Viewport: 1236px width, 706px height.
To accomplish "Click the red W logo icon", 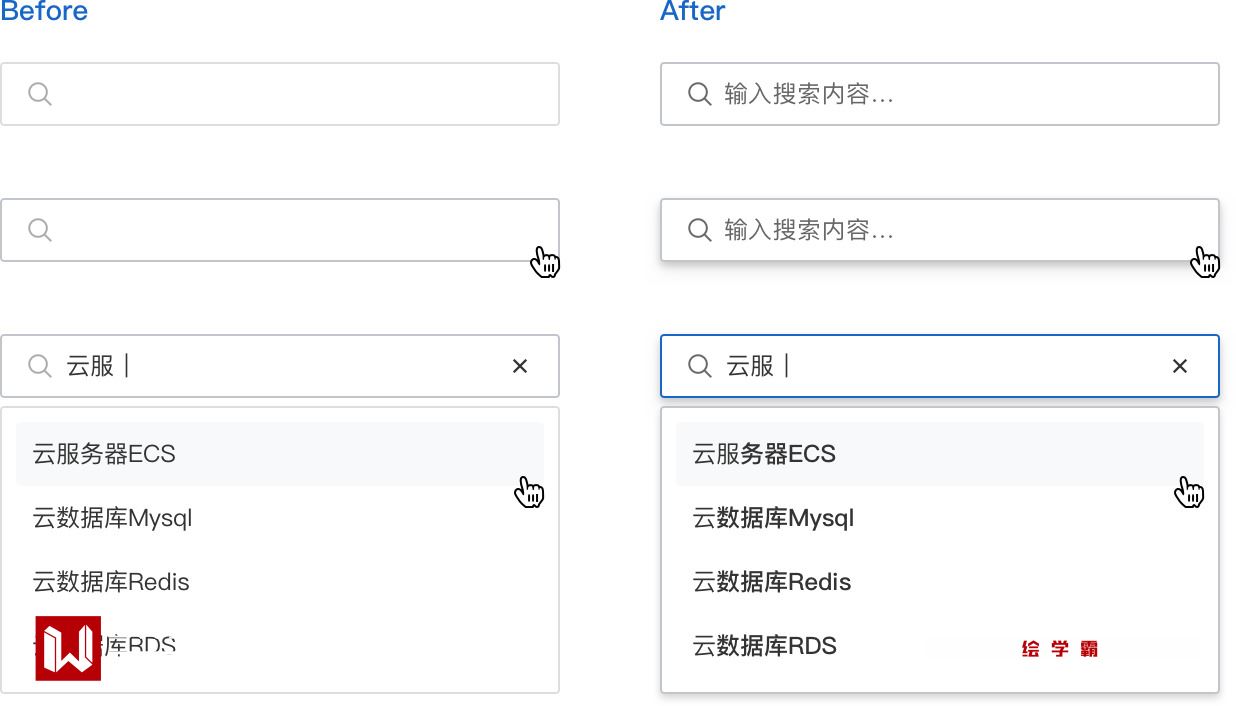I will [x=68, y=648].
